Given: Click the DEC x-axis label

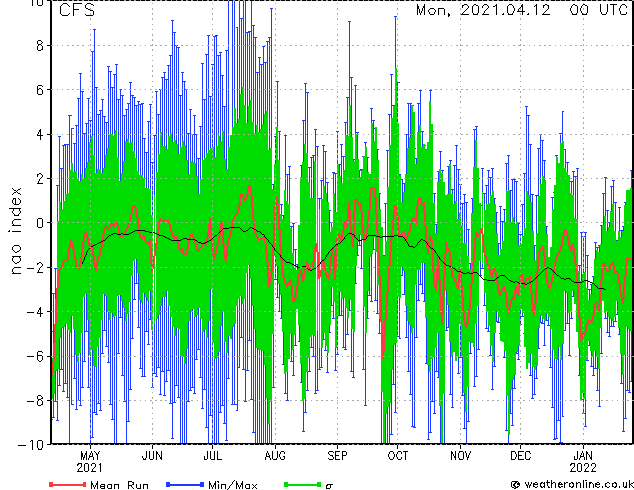Looking at the screenshot, I should point(520,456).
